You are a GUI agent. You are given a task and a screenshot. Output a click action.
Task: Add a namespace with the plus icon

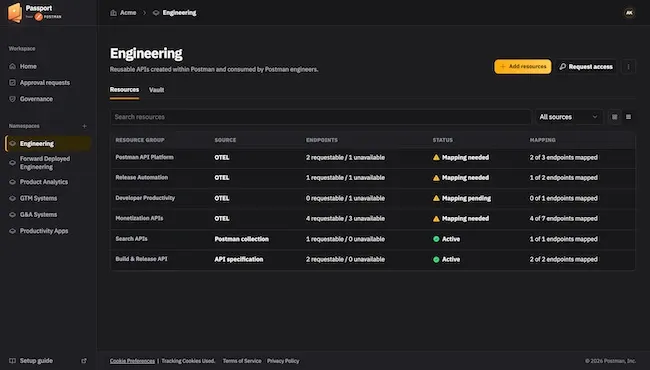pyautogui.click(x=85, y=126)
